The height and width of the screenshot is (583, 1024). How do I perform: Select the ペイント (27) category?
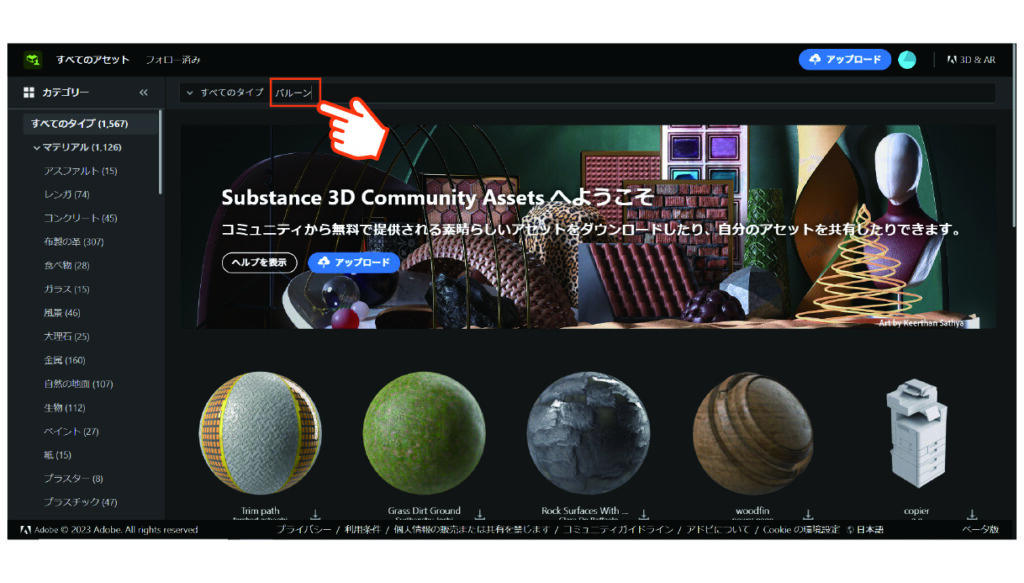click(x=71, y=432)
